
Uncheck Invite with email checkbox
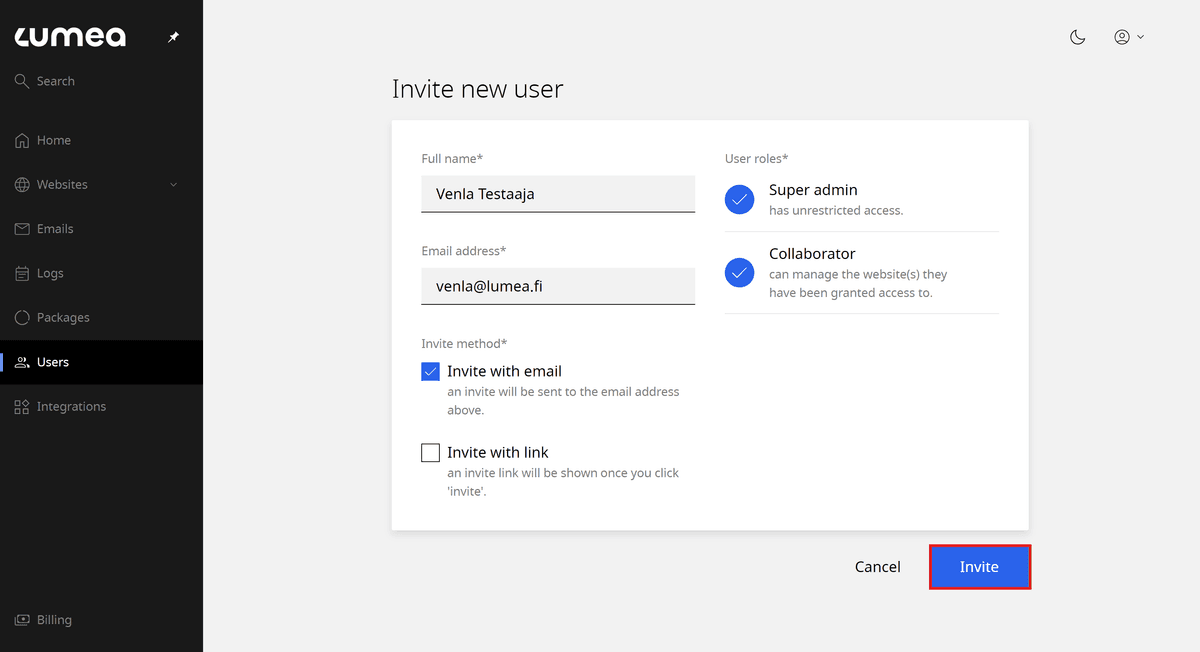[430, 371]
